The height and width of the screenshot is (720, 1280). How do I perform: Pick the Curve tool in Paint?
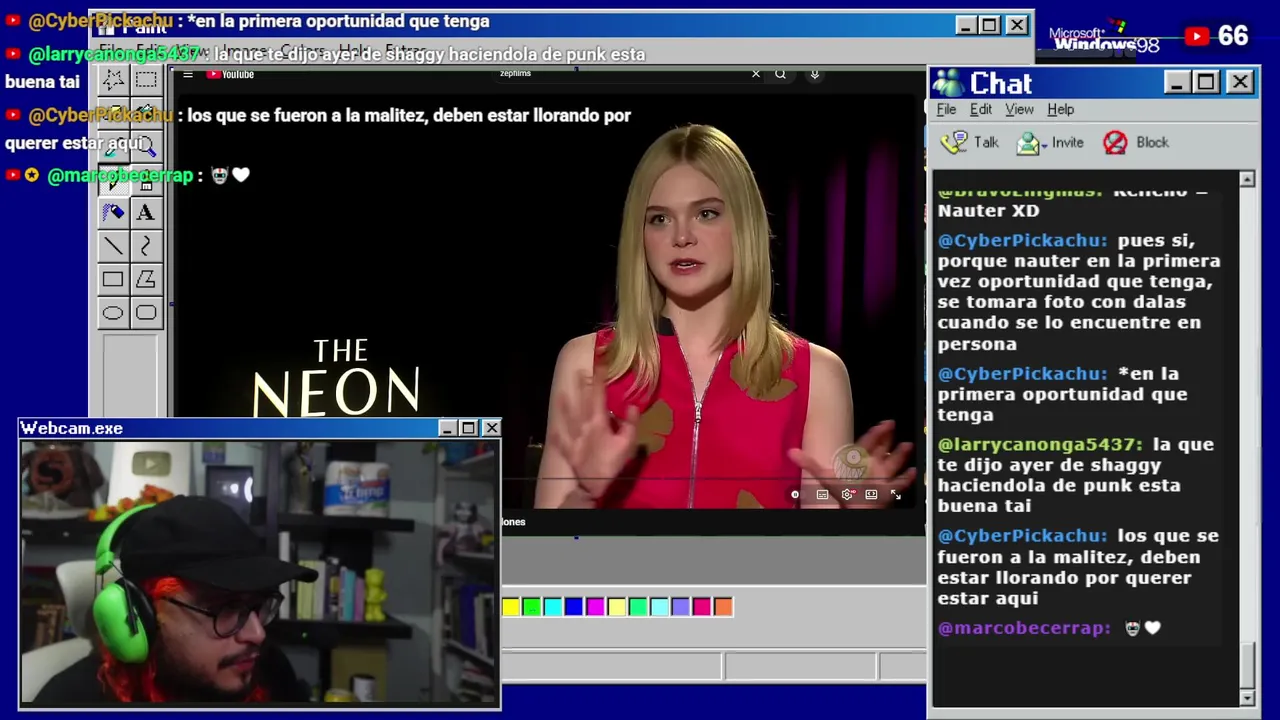(x=146, y=246)
